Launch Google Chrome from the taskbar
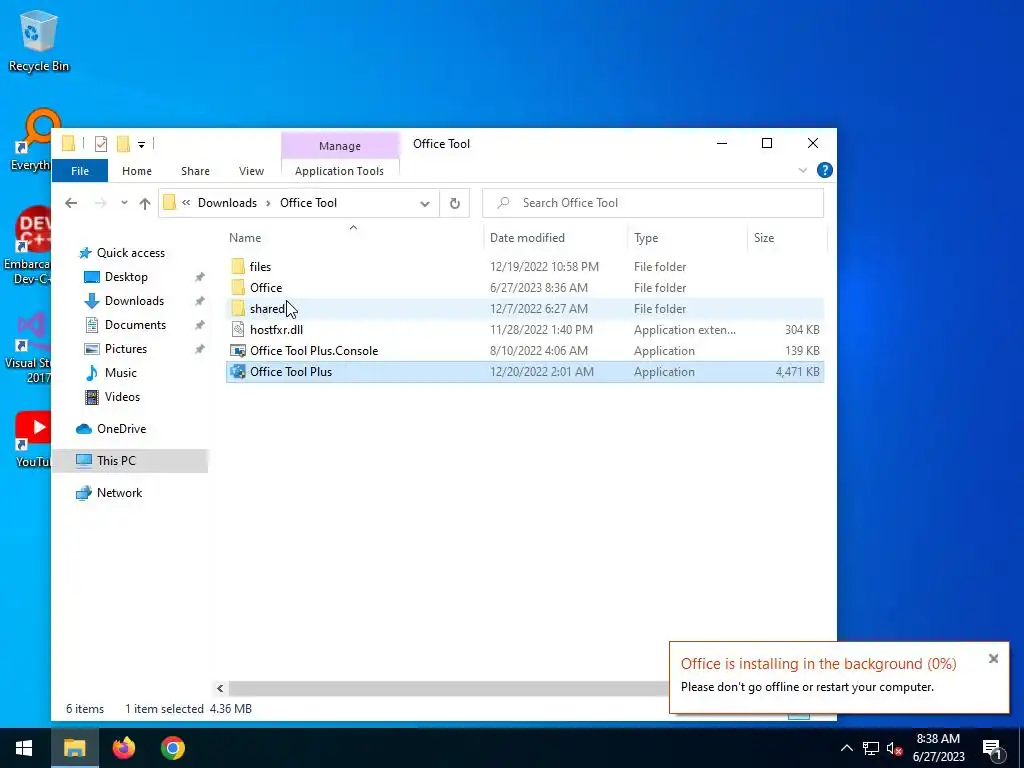This screenshot has height=768, width=1024. [x=172, y=748]
